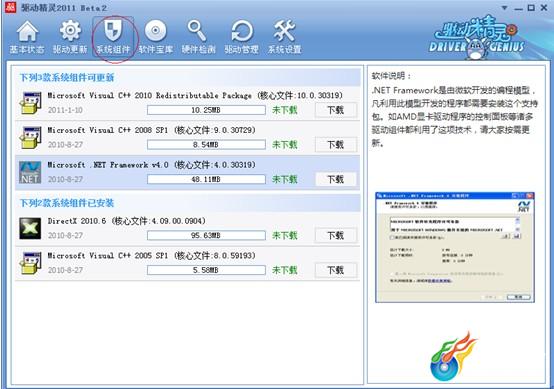
Task: Select the 下列2款系统组件已安装 header
Action: [x=67, y=203]
